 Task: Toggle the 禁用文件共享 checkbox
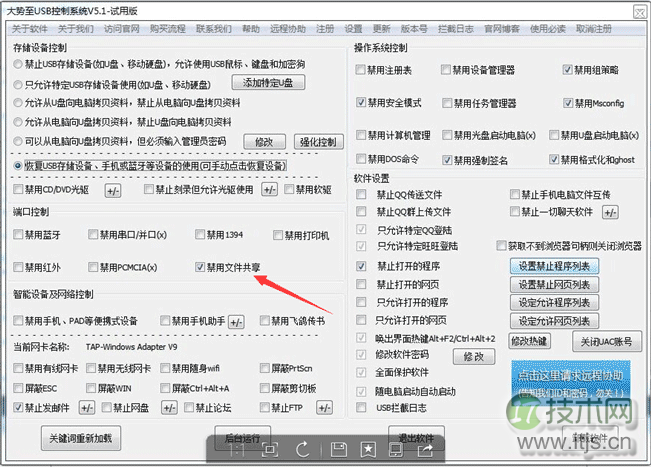tap(200, 267)
